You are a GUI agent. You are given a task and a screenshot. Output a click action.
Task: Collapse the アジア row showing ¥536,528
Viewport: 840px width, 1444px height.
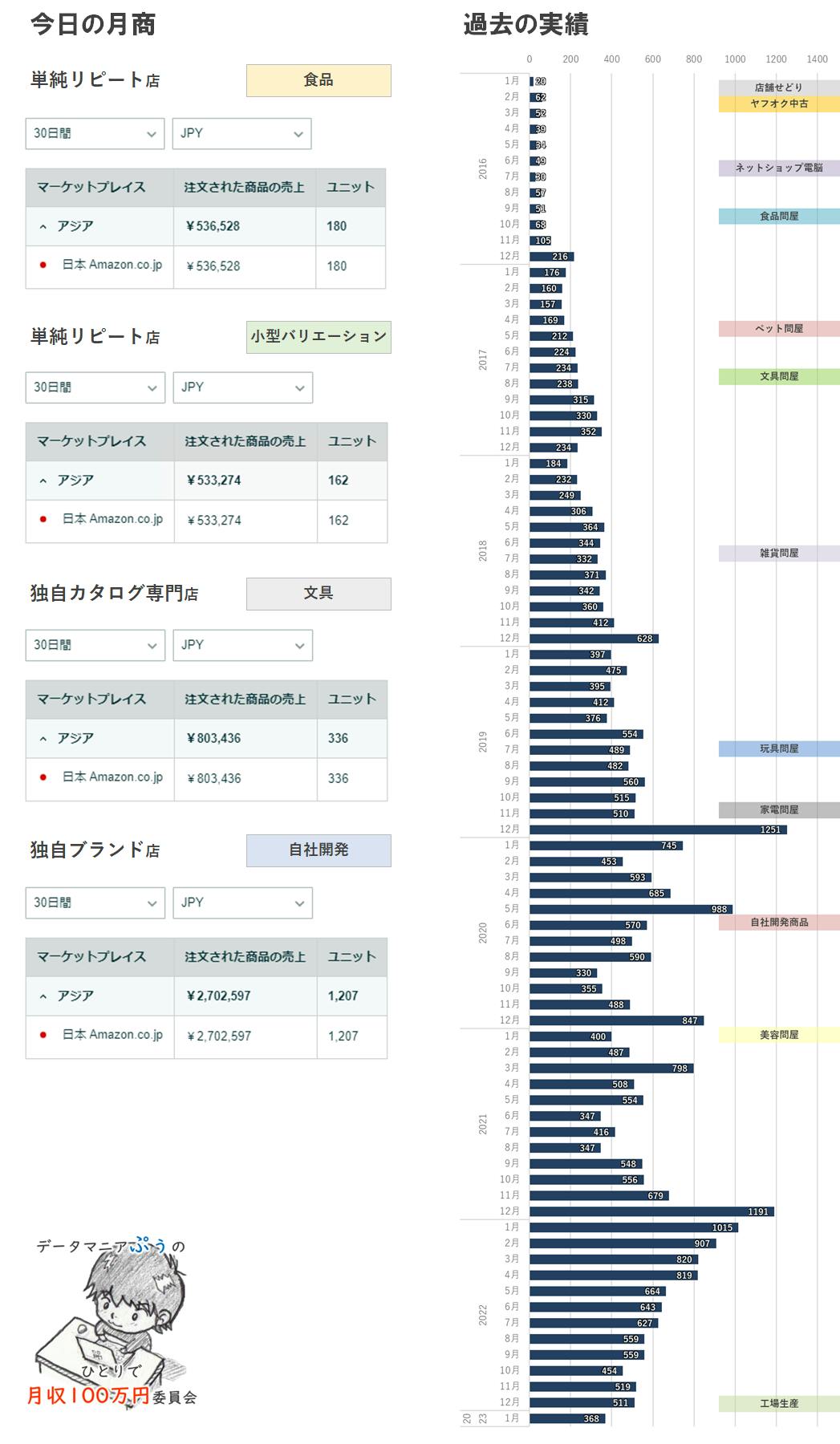[43, 227]
